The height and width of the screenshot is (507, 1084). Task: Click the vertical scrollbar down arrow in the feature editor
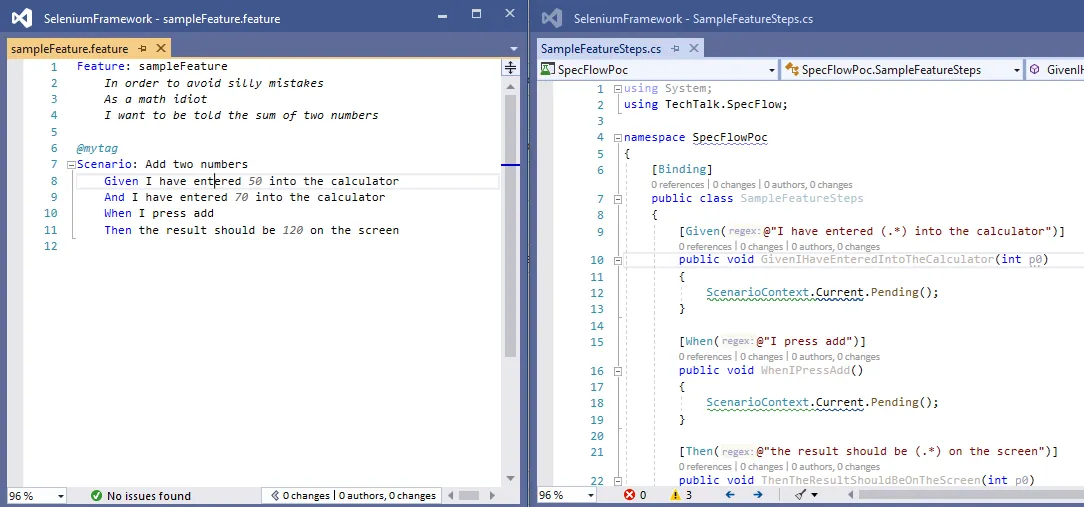[510, 478]
